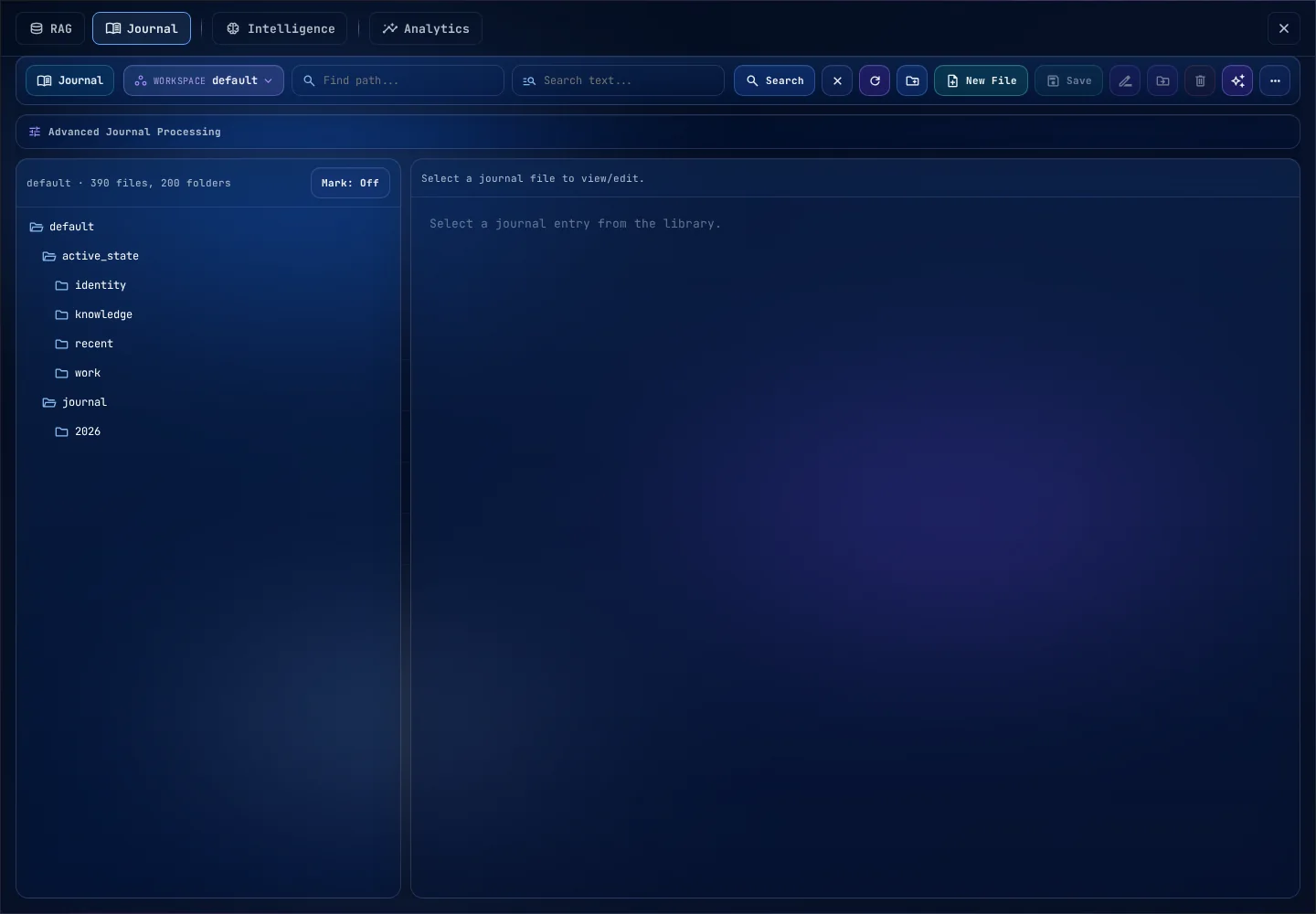This screenshot has width=1316, height=914.
Task: Collapse the active_state folder
Action: coord(208,256)
